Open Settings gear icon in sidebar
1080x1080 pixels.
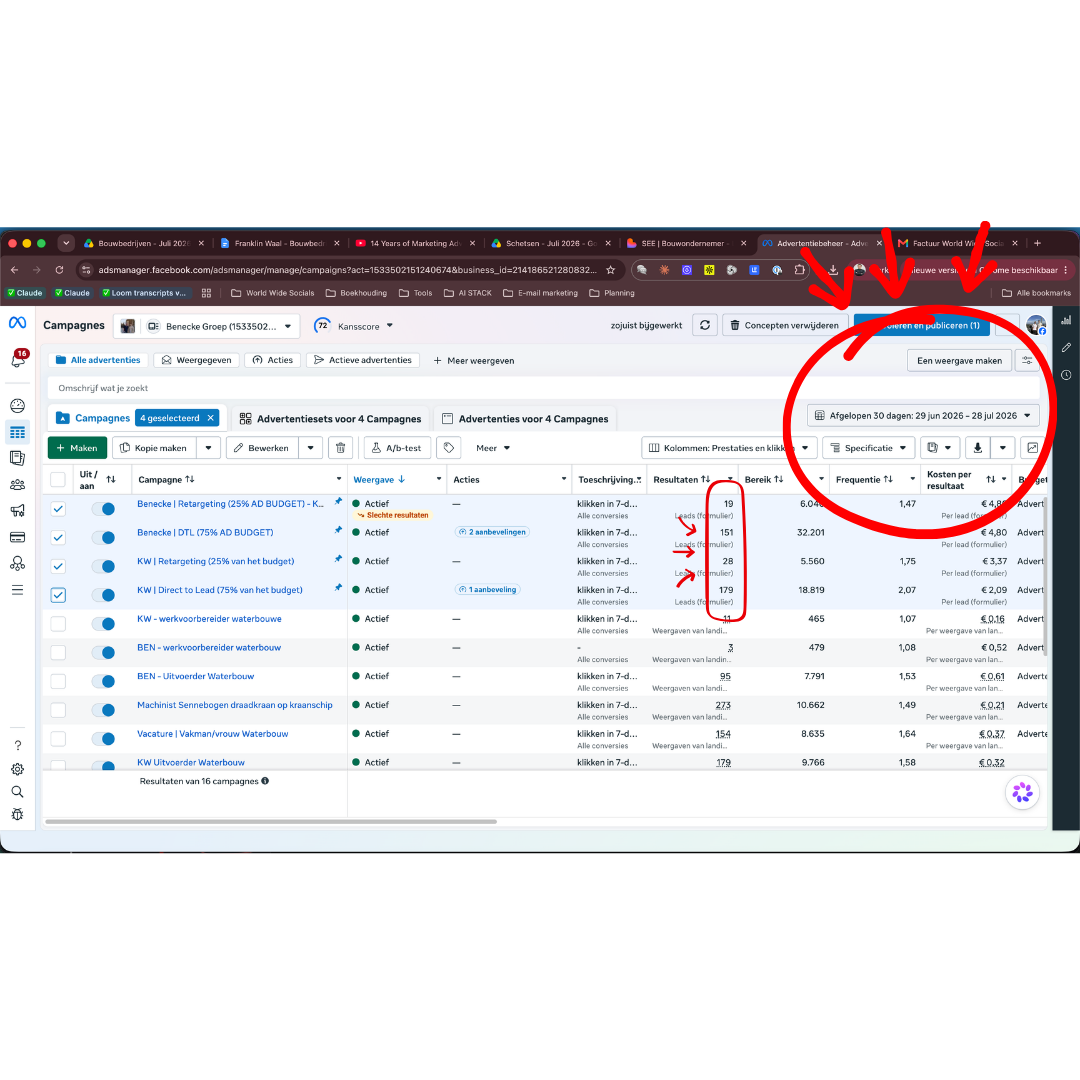17,769
